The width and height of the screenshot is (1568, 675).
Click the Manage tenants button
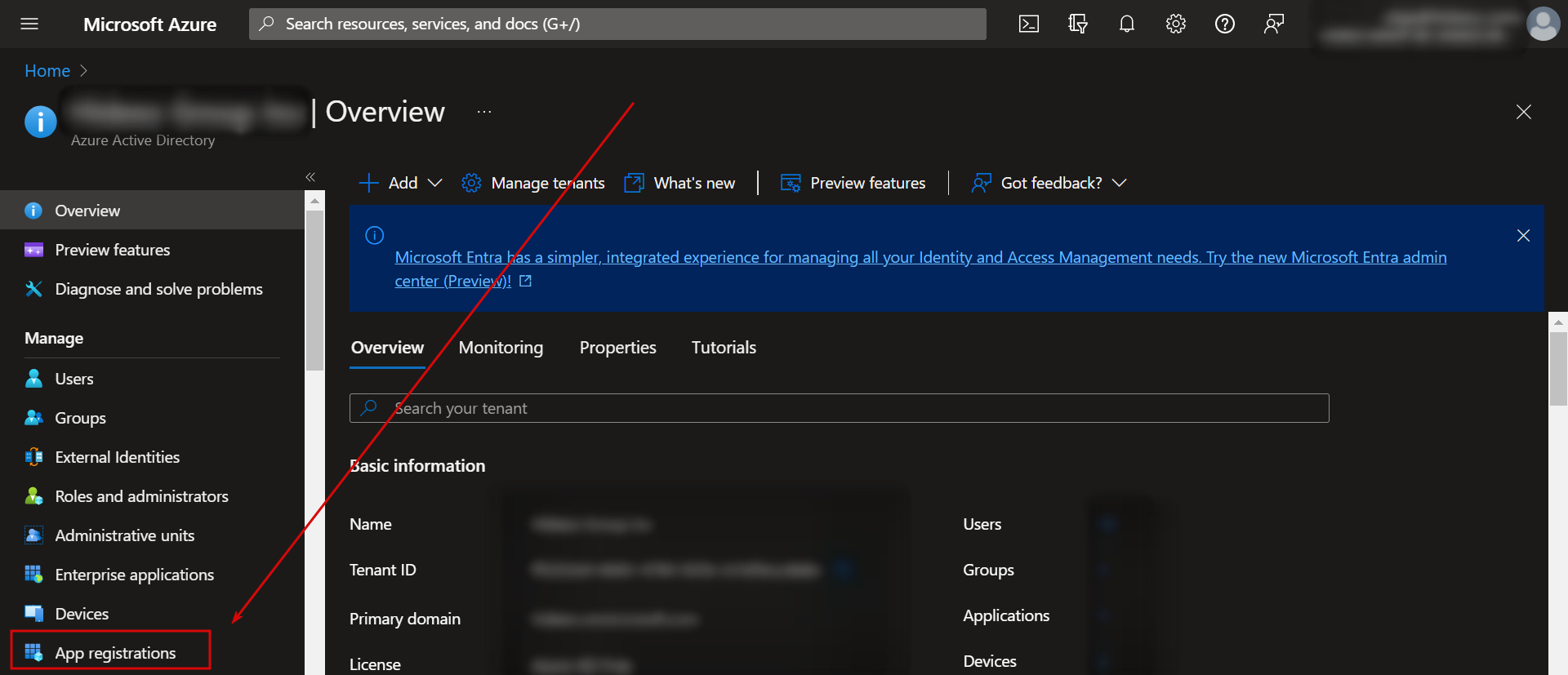pos(533,183)
